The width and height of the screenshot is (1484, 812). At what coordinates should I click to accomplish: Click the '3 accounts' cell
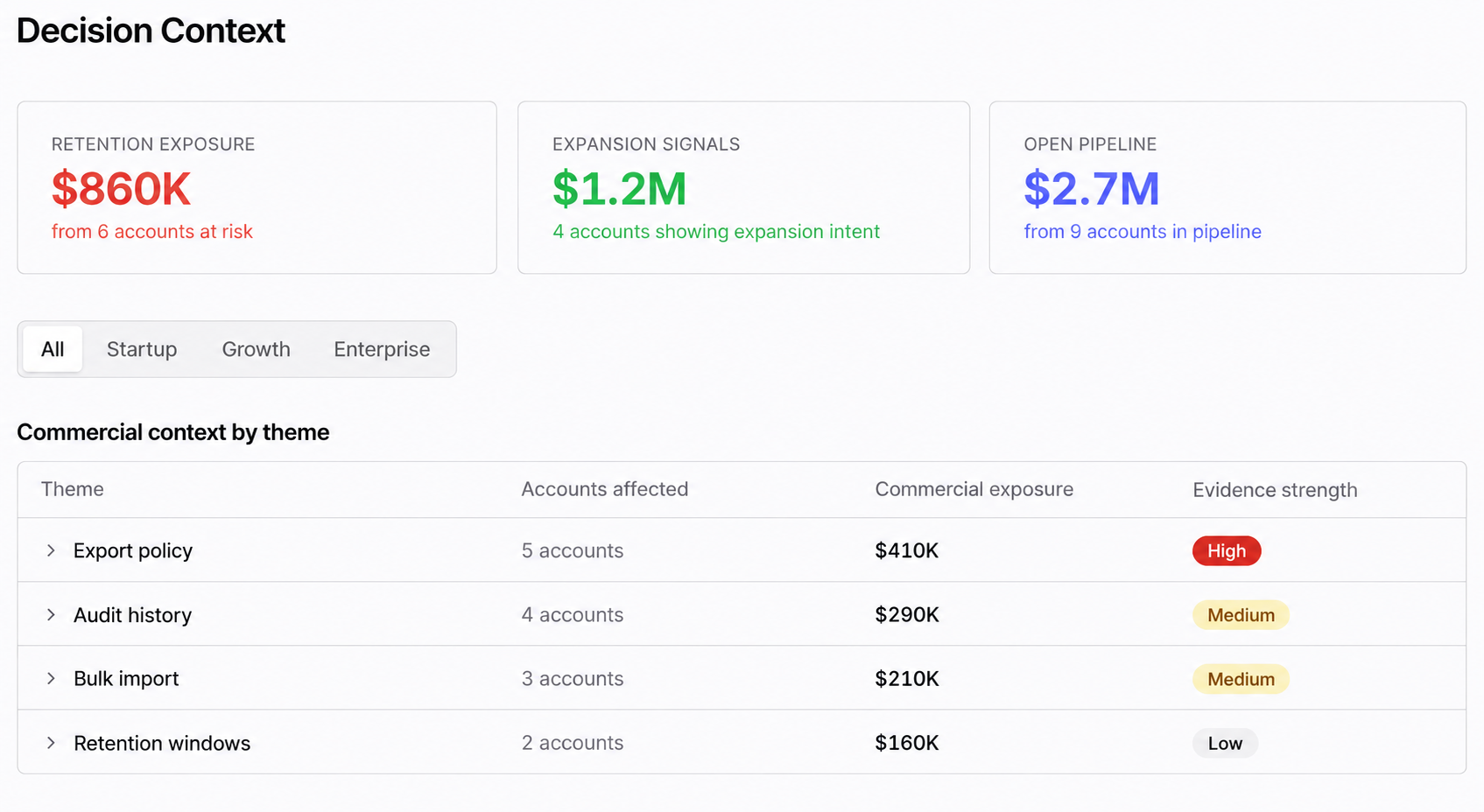click(x=573, y=679)
